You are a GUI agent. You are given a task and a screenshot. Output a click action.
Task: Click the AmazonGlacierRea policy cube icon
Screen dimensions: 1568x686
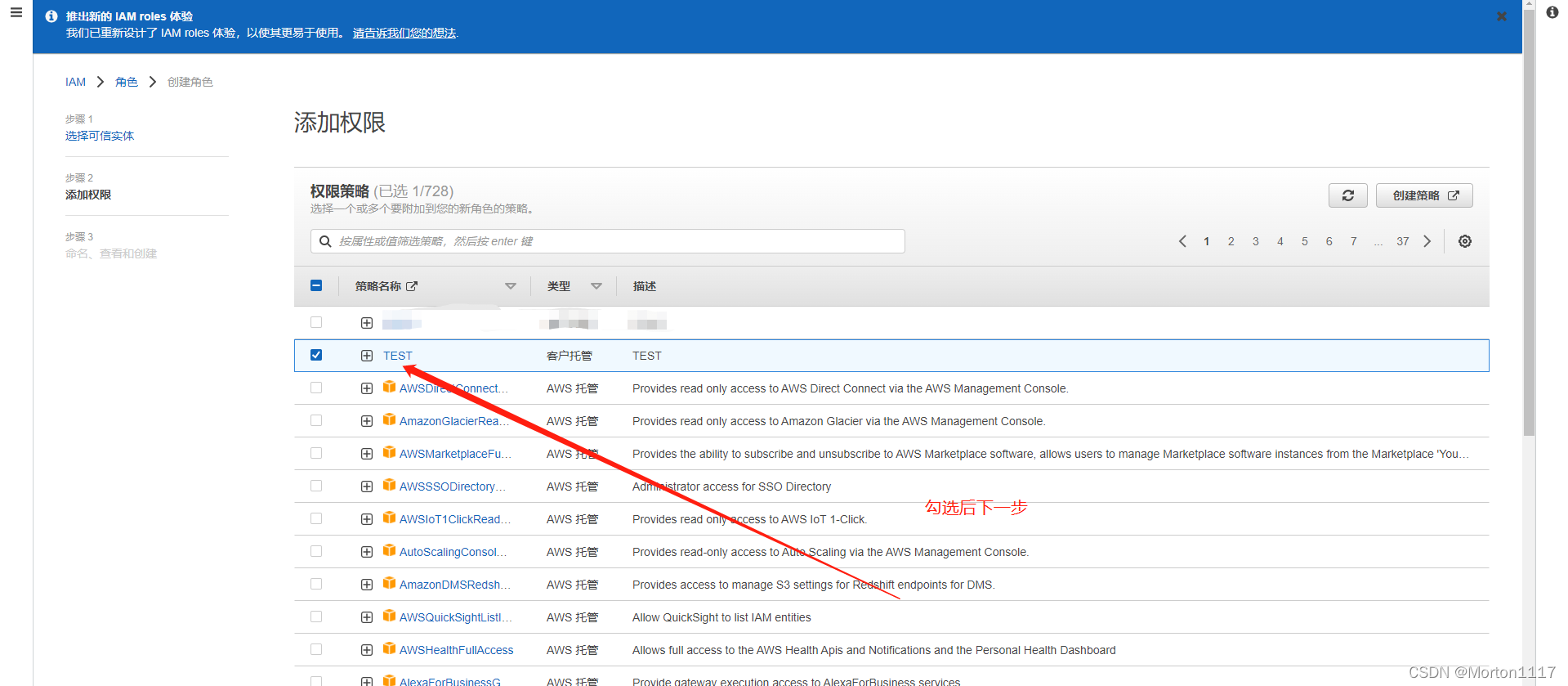click(x=390, y=419)
